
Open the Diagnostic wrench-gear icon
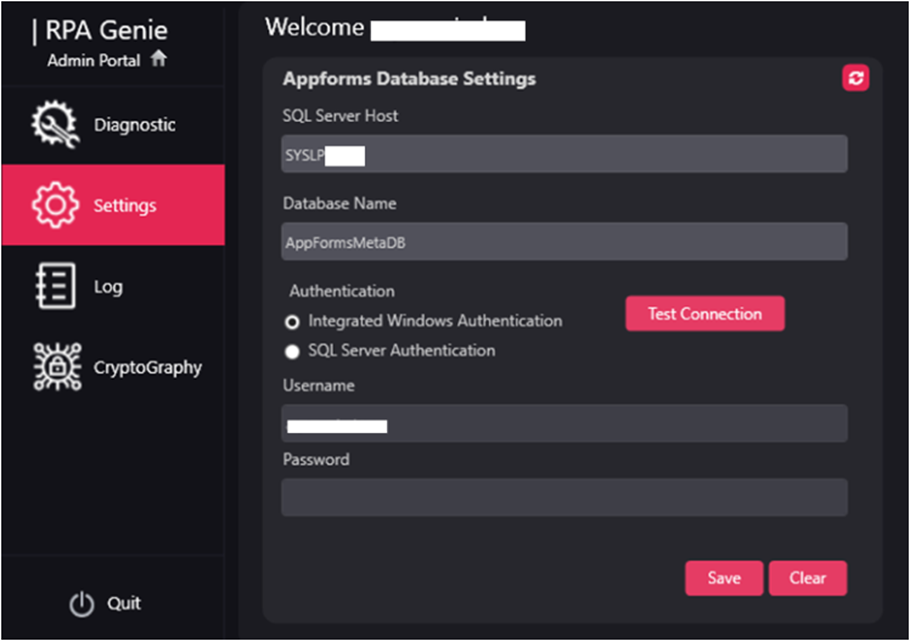(x=55, y=124)
